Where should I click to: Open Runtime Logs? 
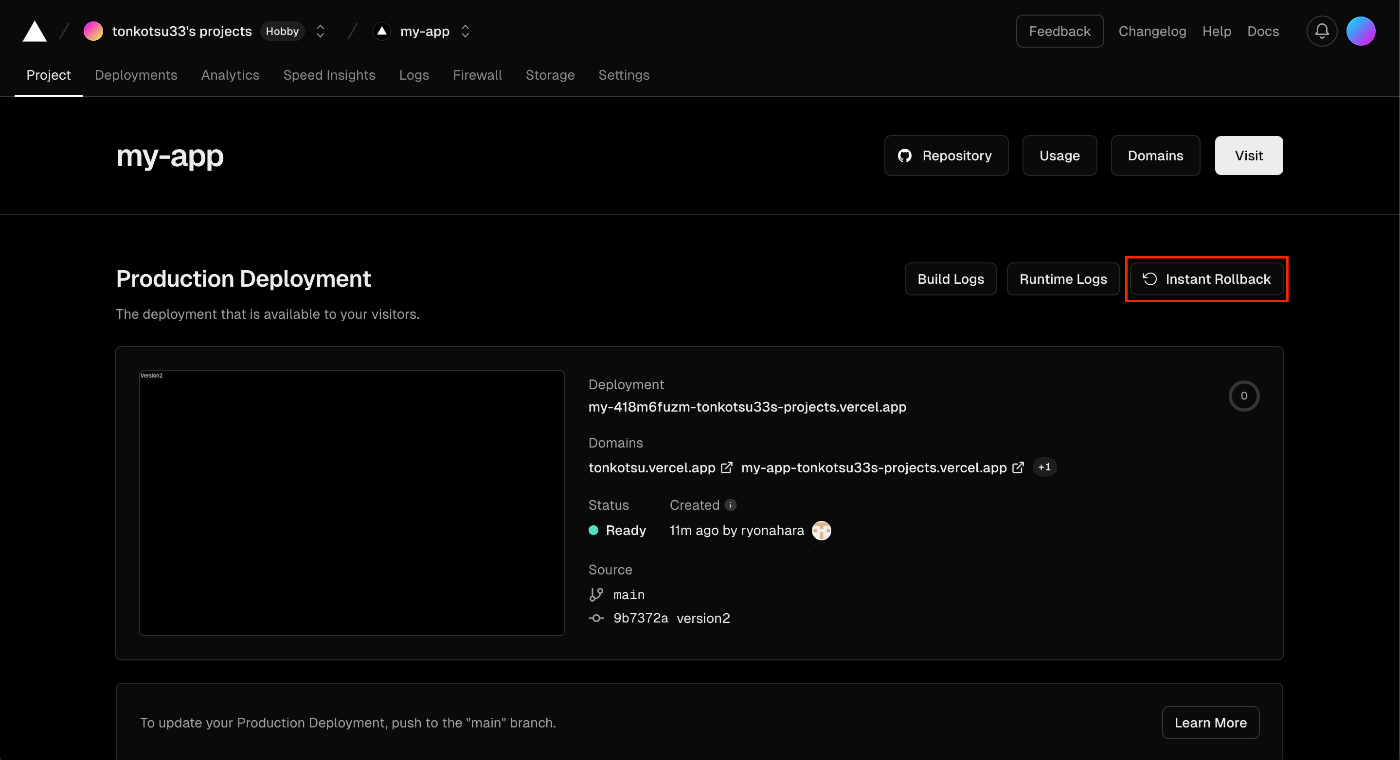pos(1063,279)
